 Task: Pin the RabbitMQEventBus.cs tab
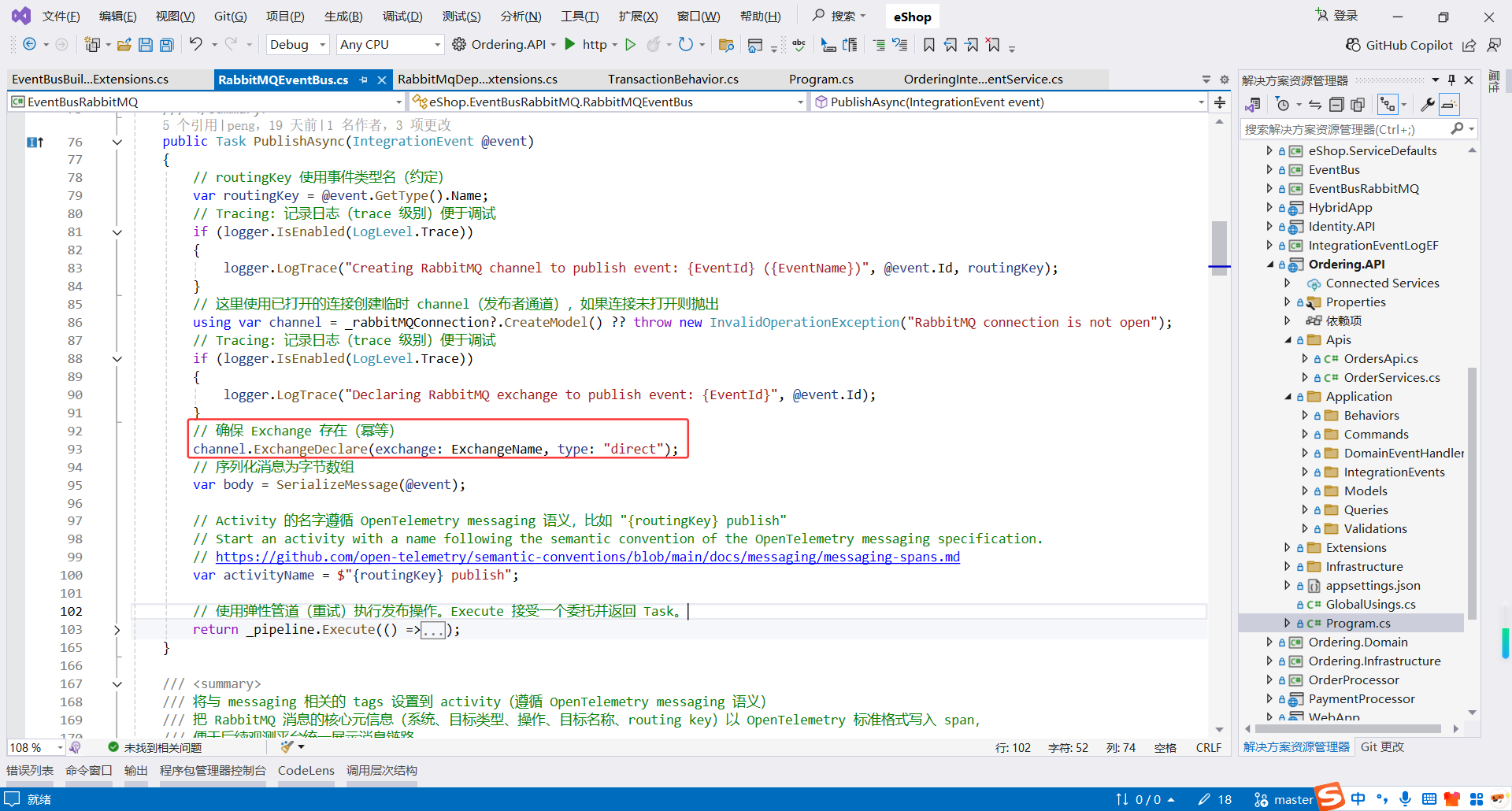[363, 79]
